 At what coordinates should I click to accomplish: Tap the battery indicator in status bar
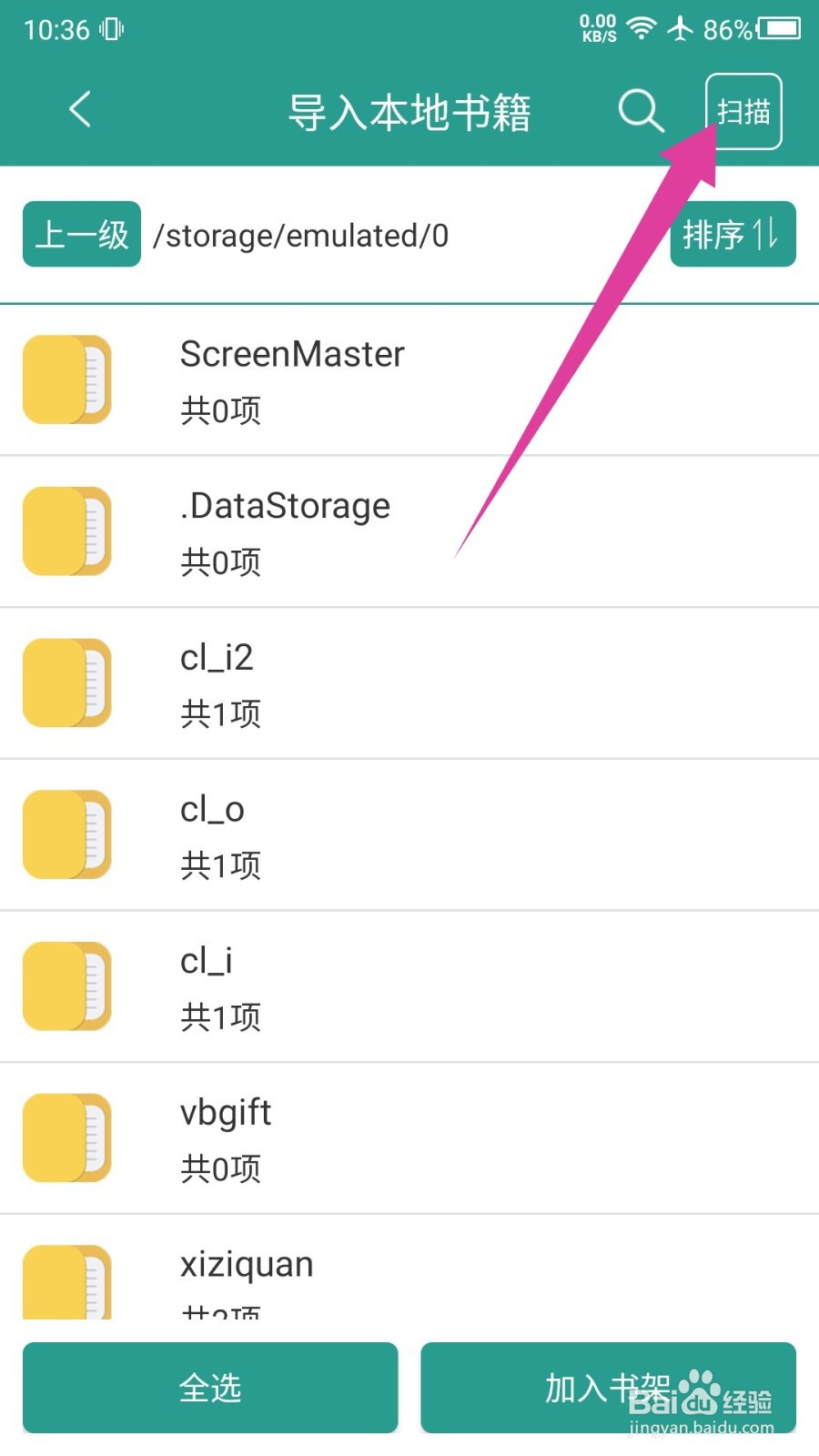[x=779, y=29]
